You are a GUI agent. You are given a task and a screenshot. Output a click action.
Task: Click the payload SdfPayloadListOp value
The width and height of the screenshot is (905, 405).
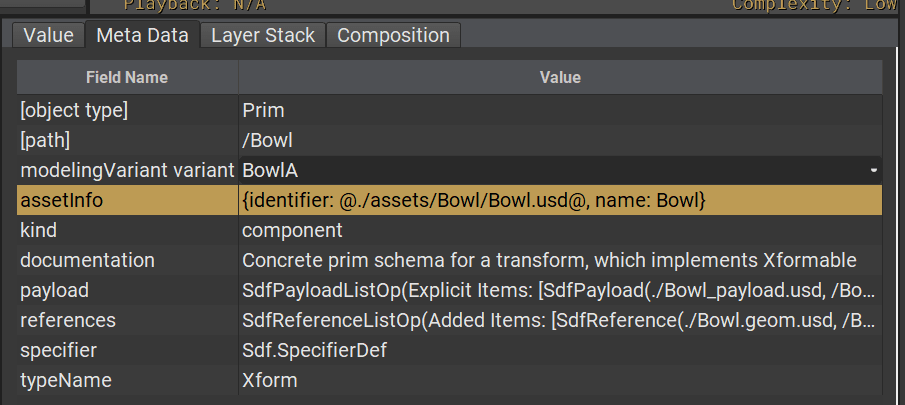(560, 290)
